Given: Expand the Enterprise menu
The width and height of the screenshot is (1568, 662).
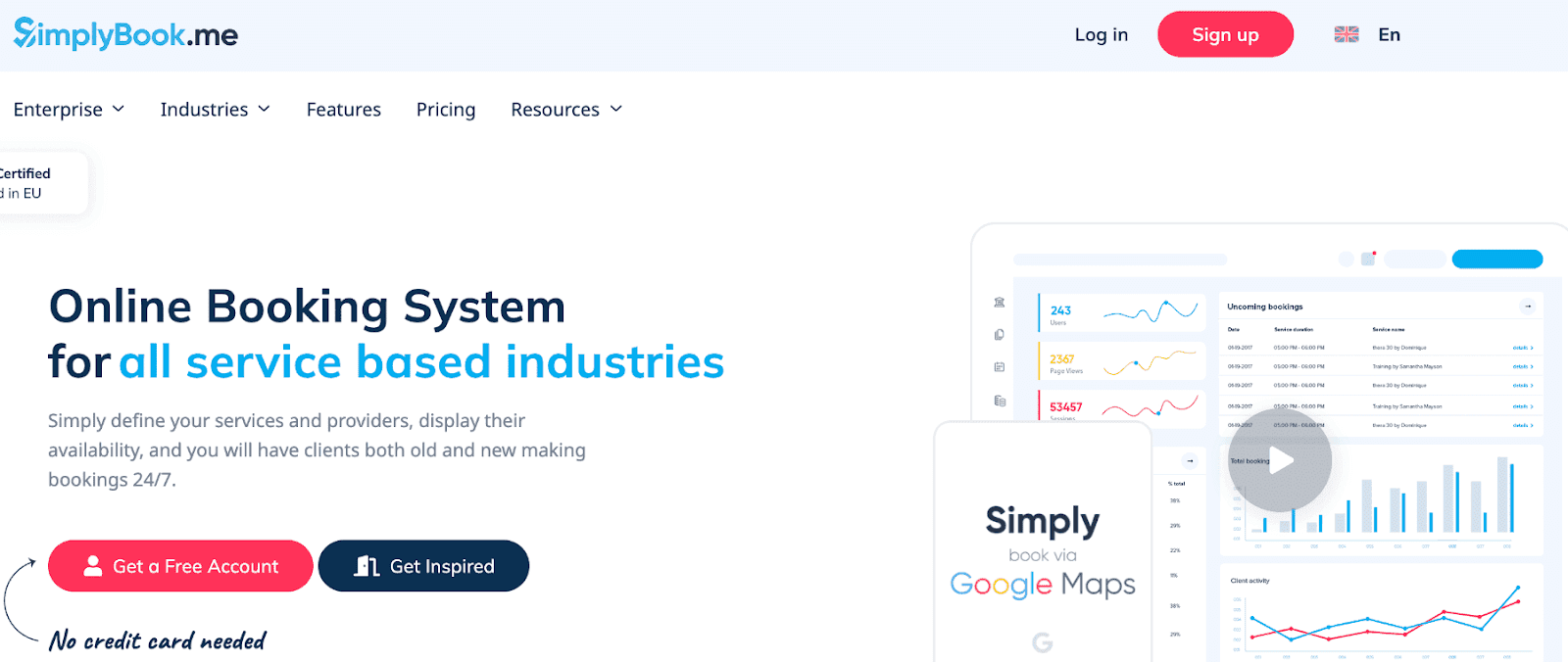Looking at the screenshot, I should (69, 109).
